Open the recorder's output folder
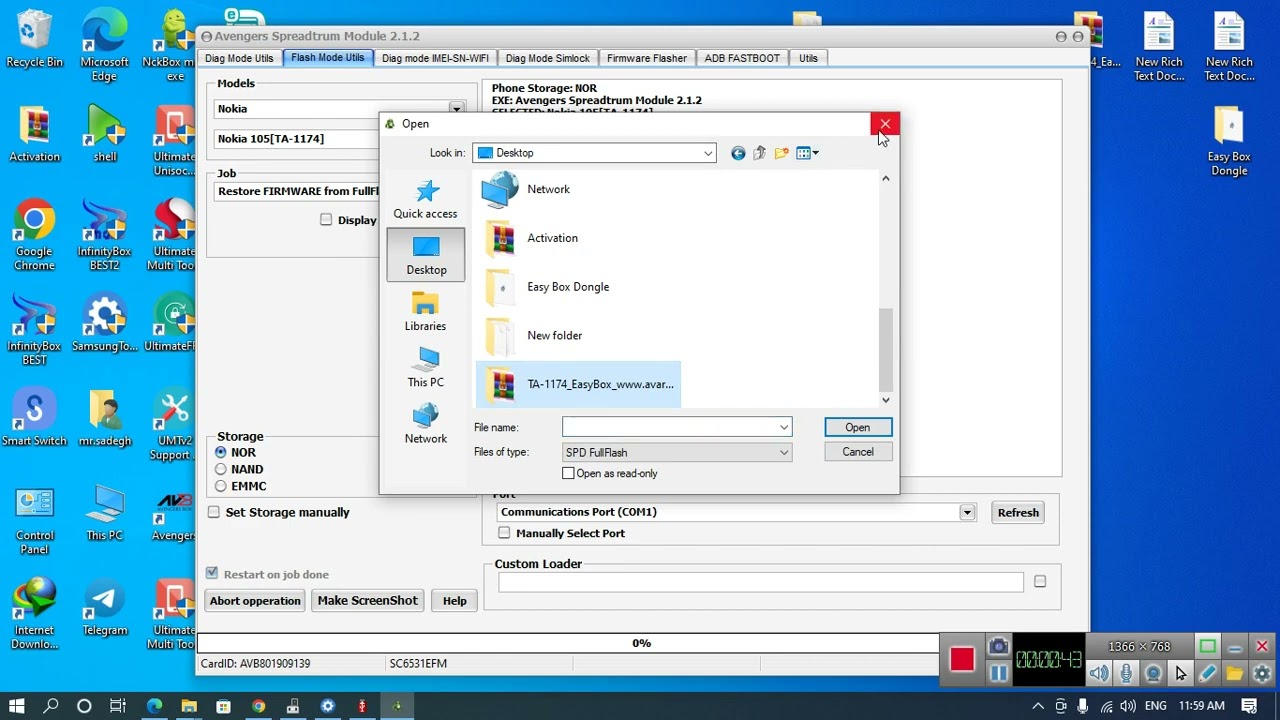The image size is (1280, 720). click(1234, 674)
